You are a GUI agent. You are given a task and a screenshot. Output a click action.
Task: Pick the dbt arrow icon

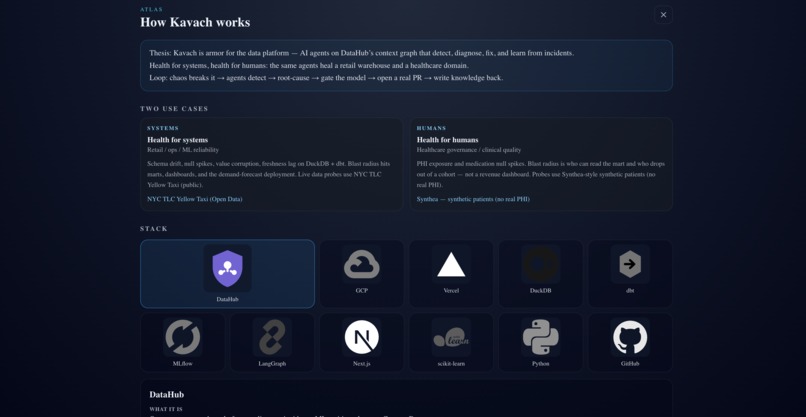(x=630, y=264)
